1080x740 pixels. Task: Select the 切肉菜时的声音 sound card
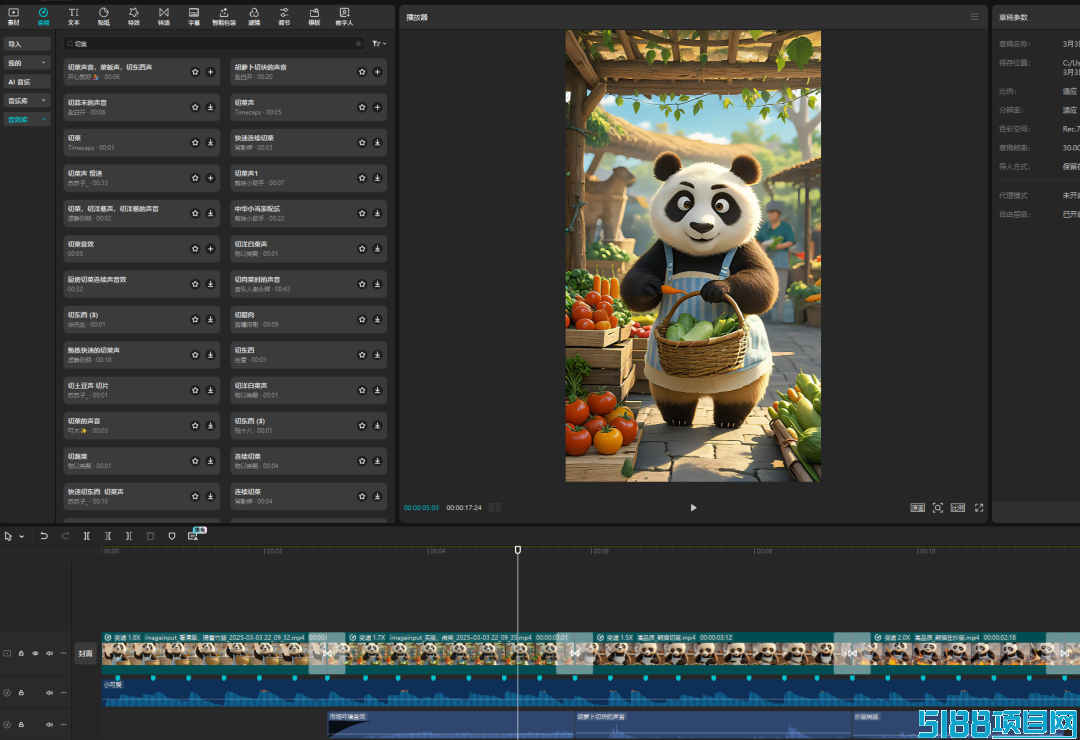(309, 284)
